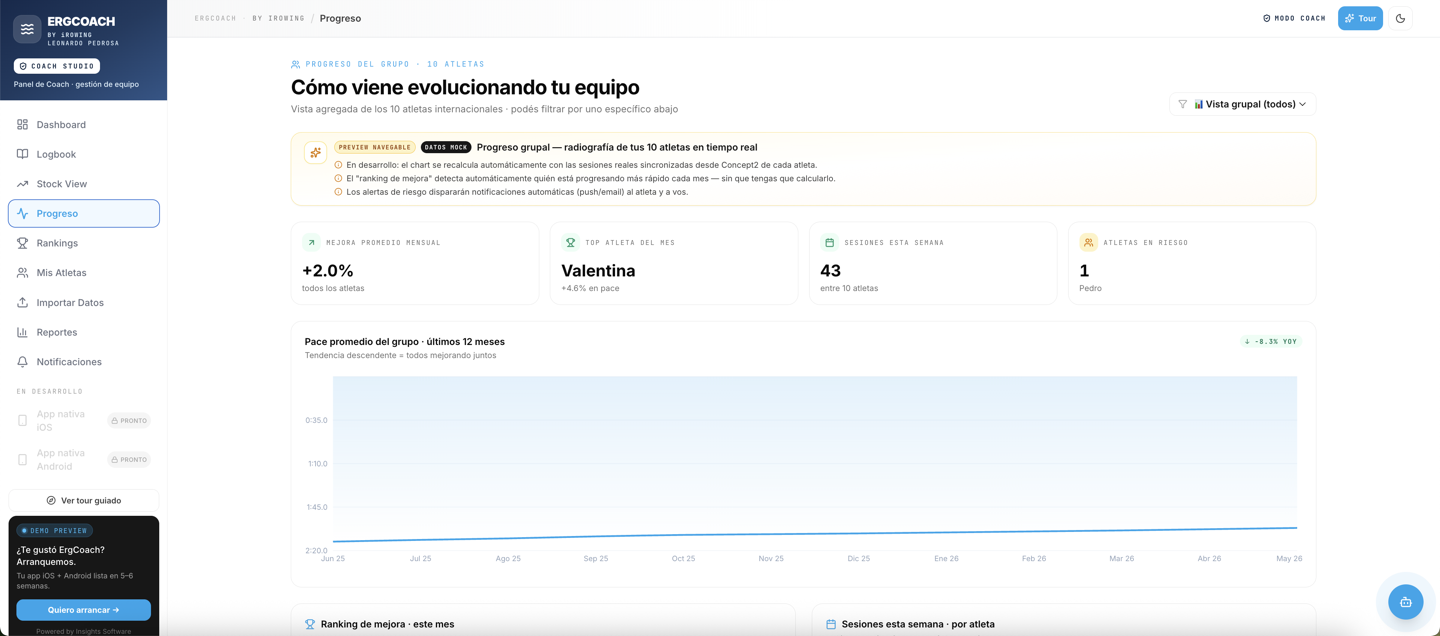Viewport: 1440px width, 636px height.
Task: Click the +2.0% mejora promedio value
Action: click(328, 271)
